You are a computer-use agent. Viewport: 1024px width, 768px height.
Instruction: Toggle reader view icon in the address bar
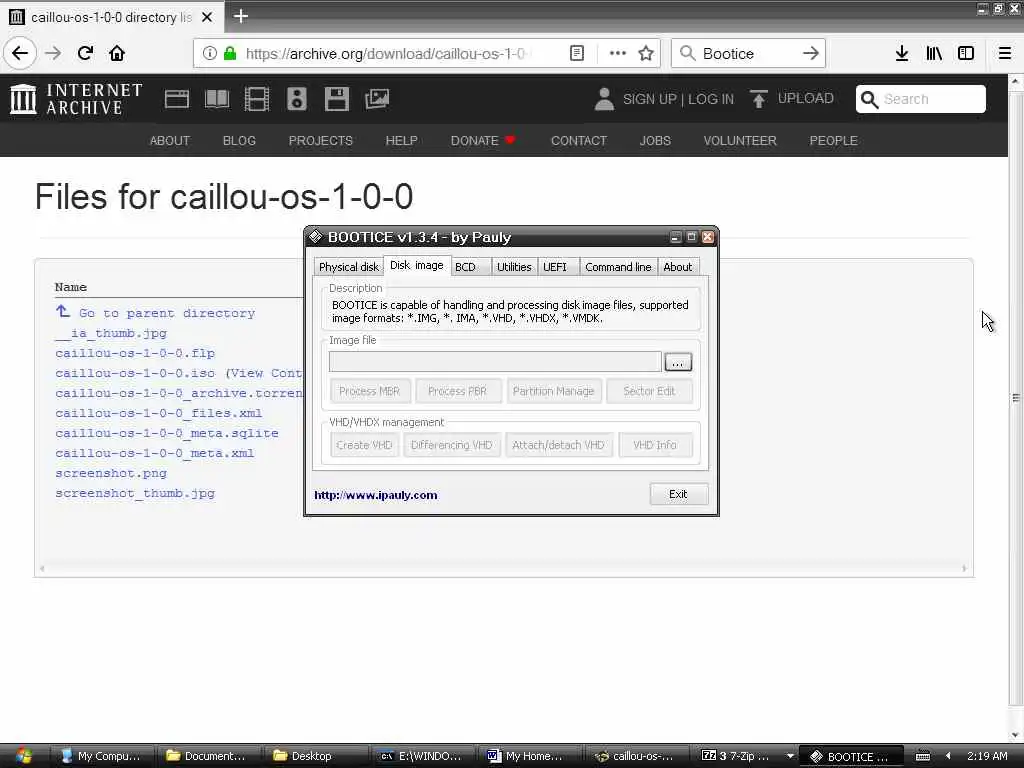577,53
